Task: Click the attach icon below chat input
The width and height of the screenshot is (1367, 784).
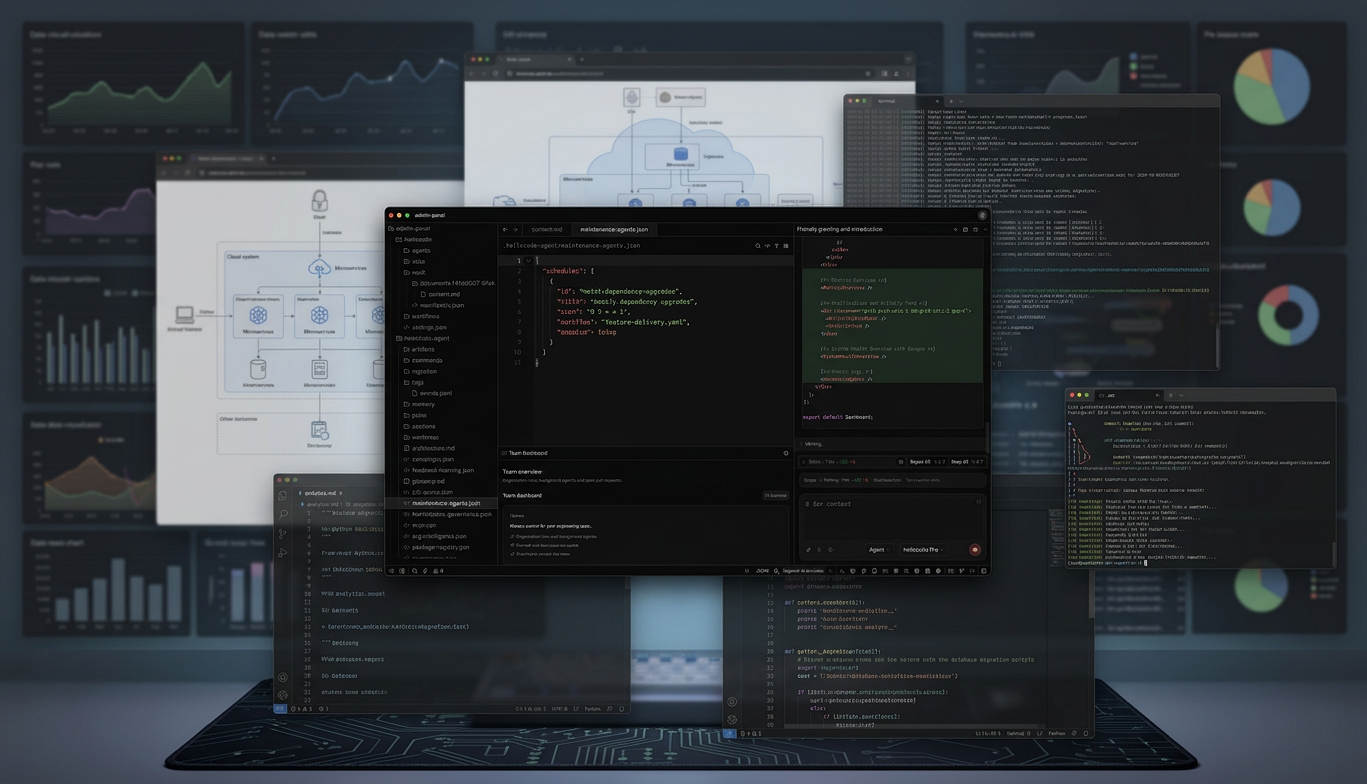Action: [809, 549]
